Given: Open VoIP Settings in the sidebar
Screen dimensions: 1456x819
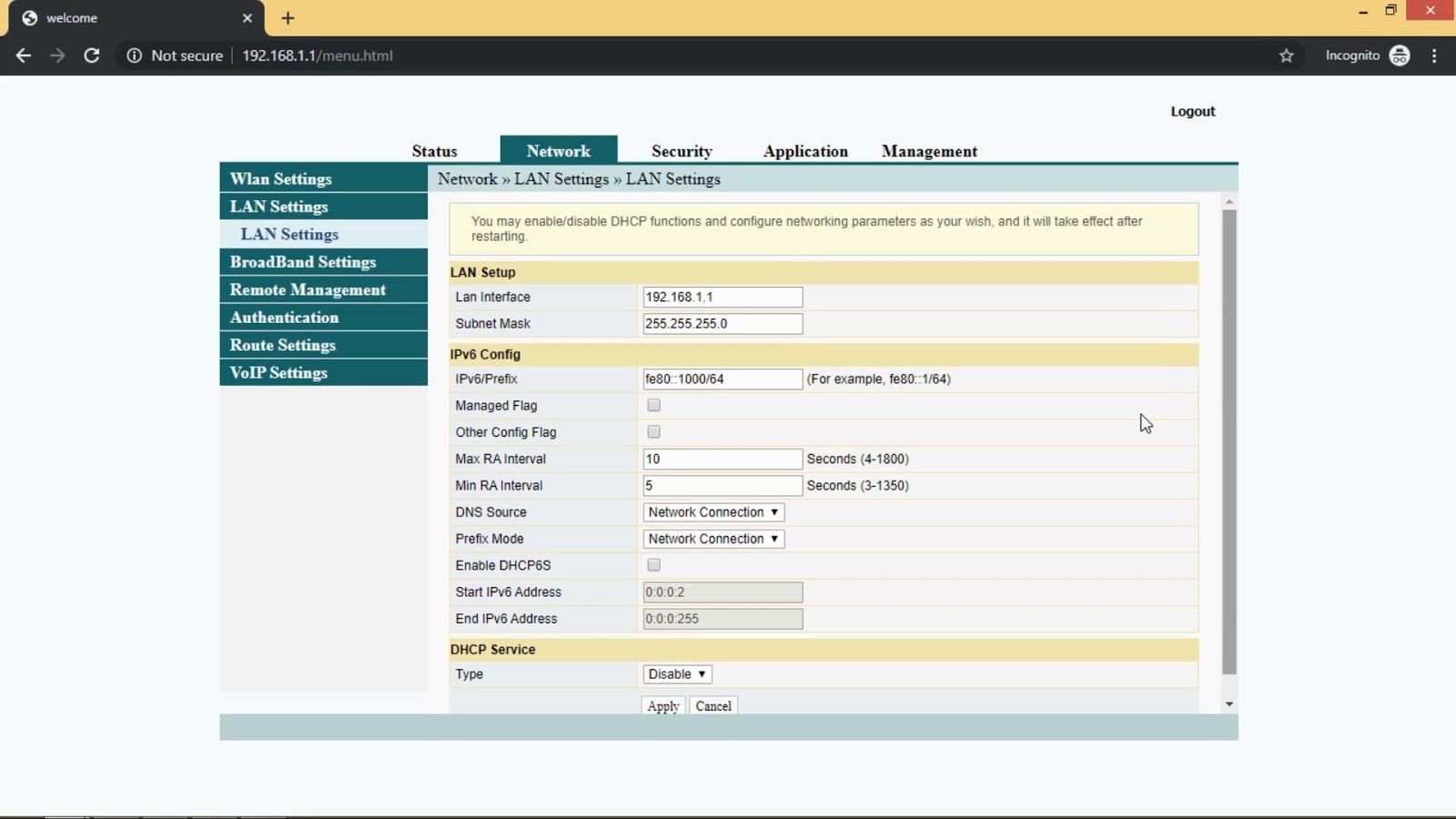Looking at the screenshot, I should click(323, 372).
